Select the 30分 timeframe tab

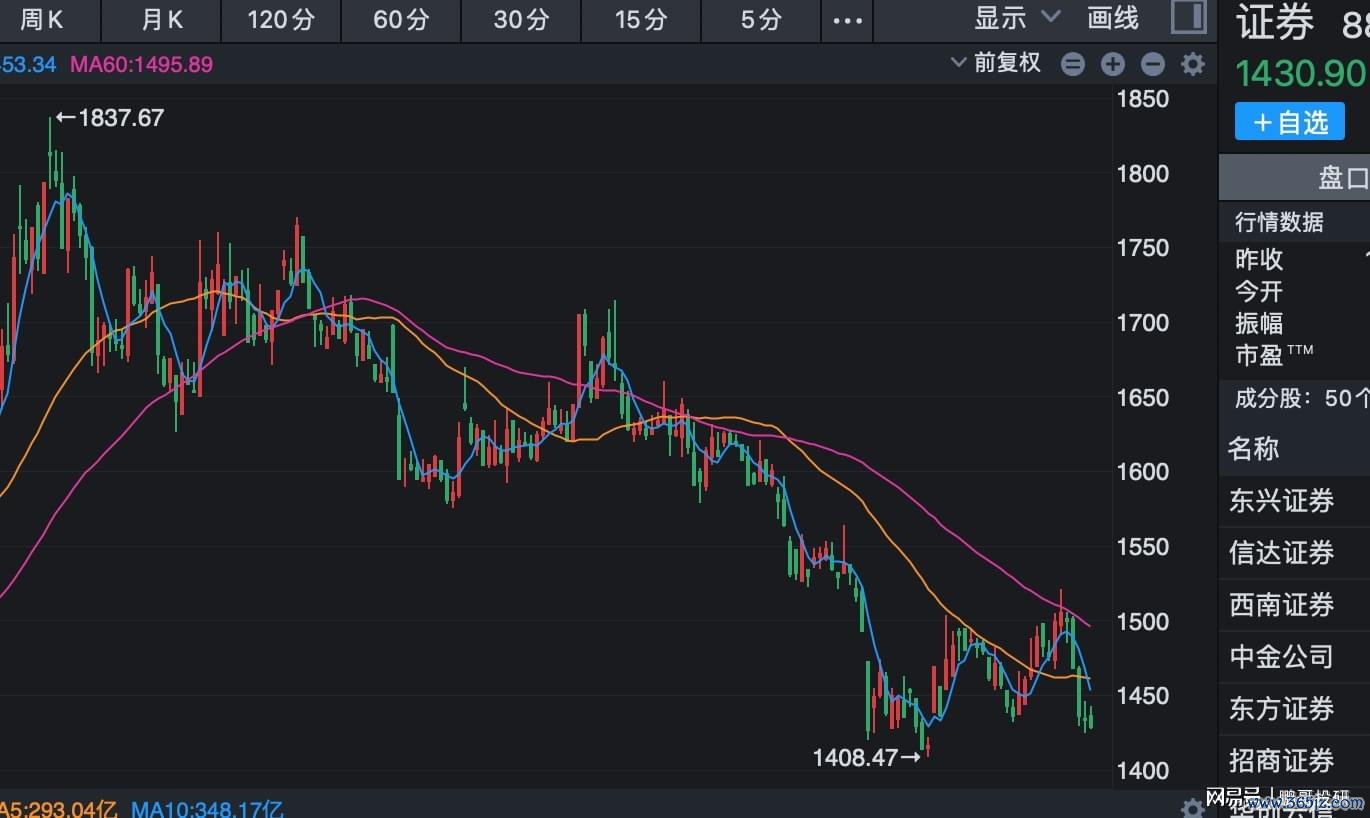pyautogui.click(x=521, y=19)
